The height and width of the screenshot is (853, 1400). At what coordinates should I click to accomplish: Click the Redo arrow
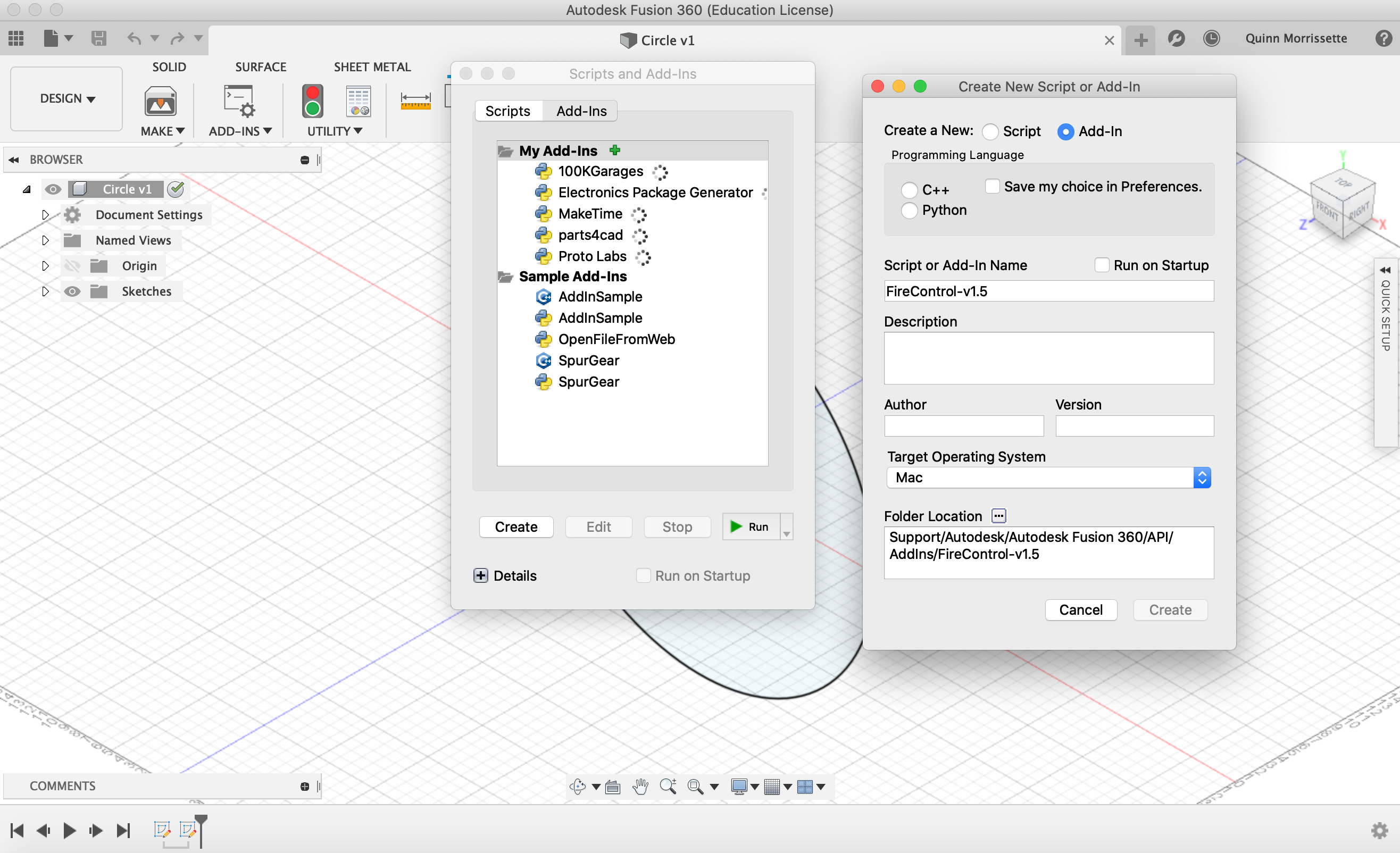point(177,39)
